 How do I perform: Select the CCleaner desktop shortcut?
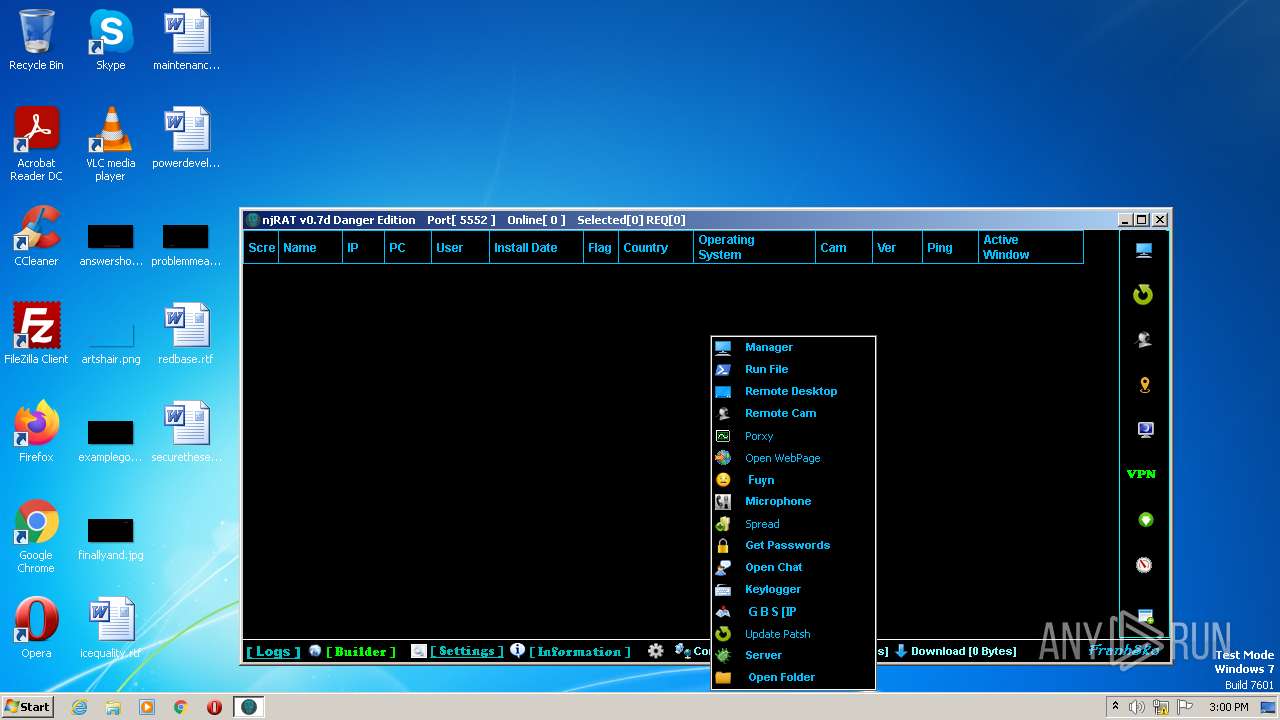(x=36, y=237)
